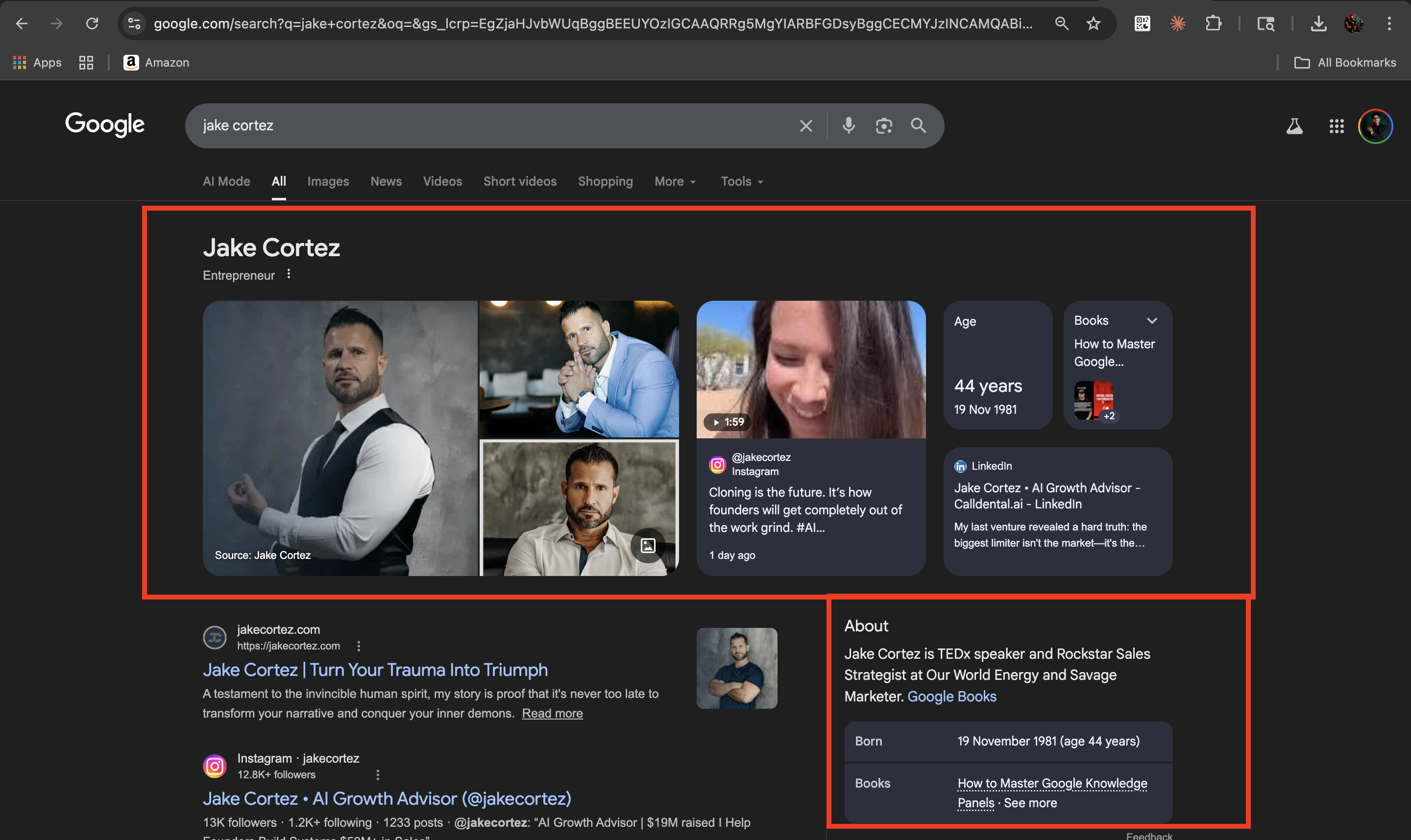This screenshot has height=840, width=1411.
Task: Click the browser extensions puzzle icon
Action: (x=1214, y=23)
